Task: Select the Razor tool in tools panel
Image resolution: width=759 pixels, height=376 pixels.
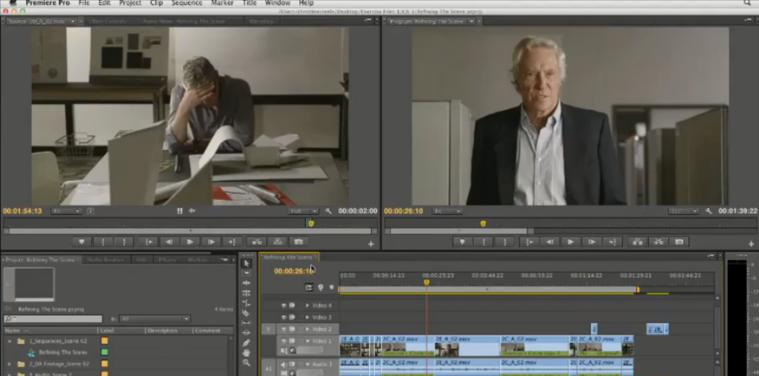Action: pyautogui.click(x=246, y=313)
